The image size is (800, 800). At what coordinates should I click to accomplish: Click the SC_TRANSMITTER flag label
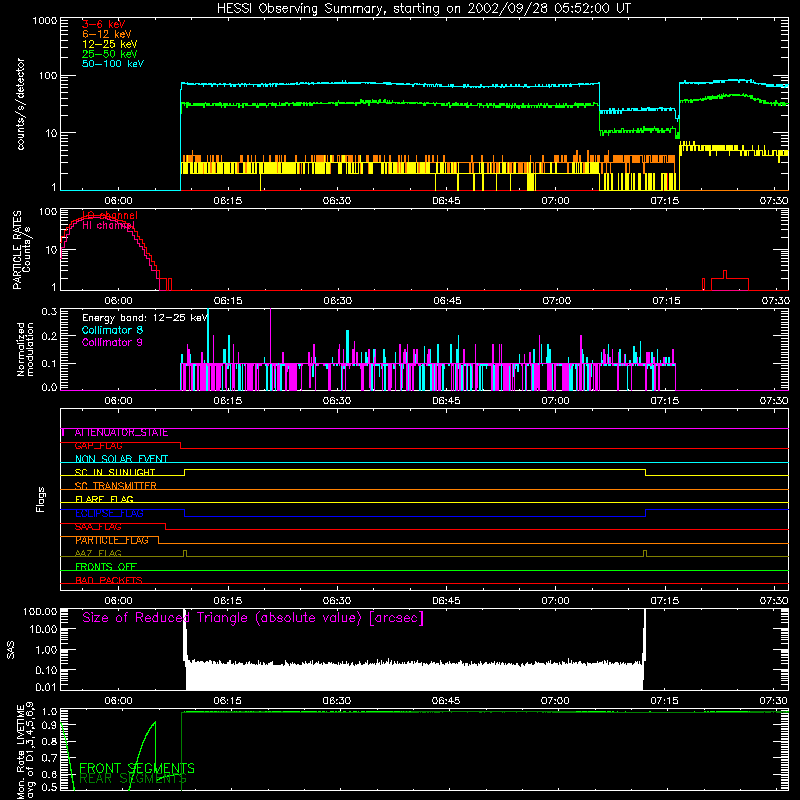(115, 486)
